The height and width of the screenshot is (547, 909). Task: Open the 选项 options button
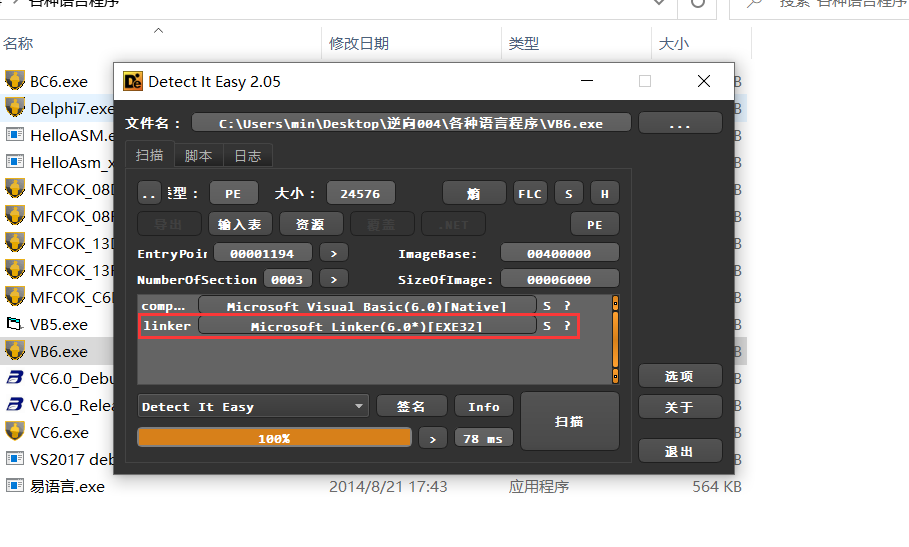pyautogui.click(x=680, y=376)
